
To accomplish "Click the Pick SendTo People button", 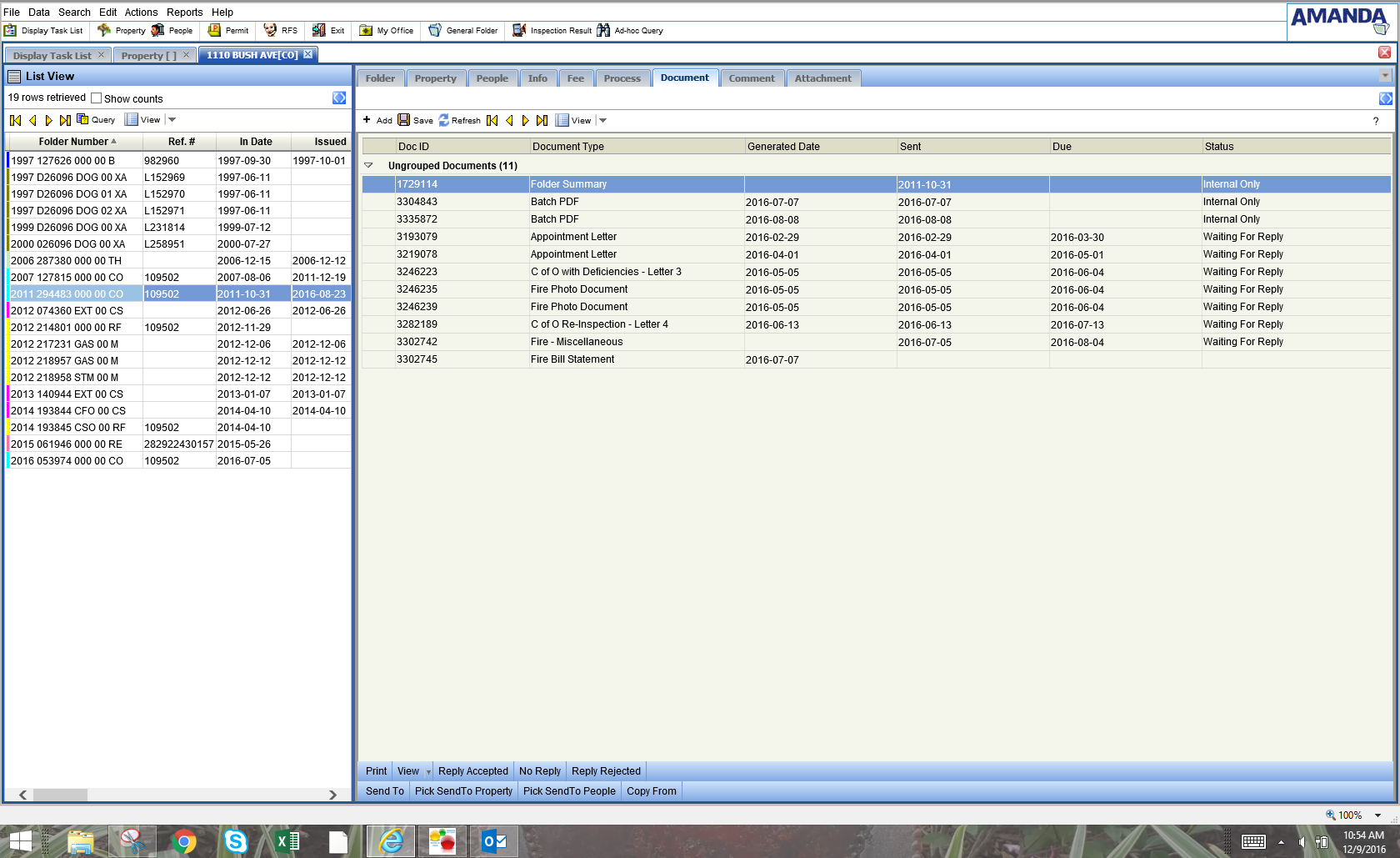I will pos(569,791).
